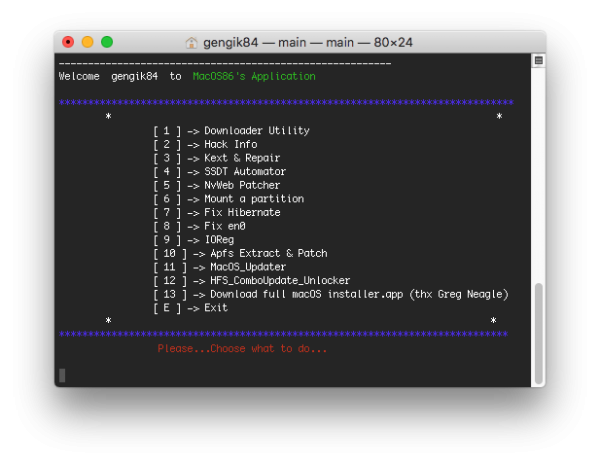The width and height of the screenshot is (600, 465).
Task: Click the 'Apfs Extract & Patch' entry
Action: (240, 253)
